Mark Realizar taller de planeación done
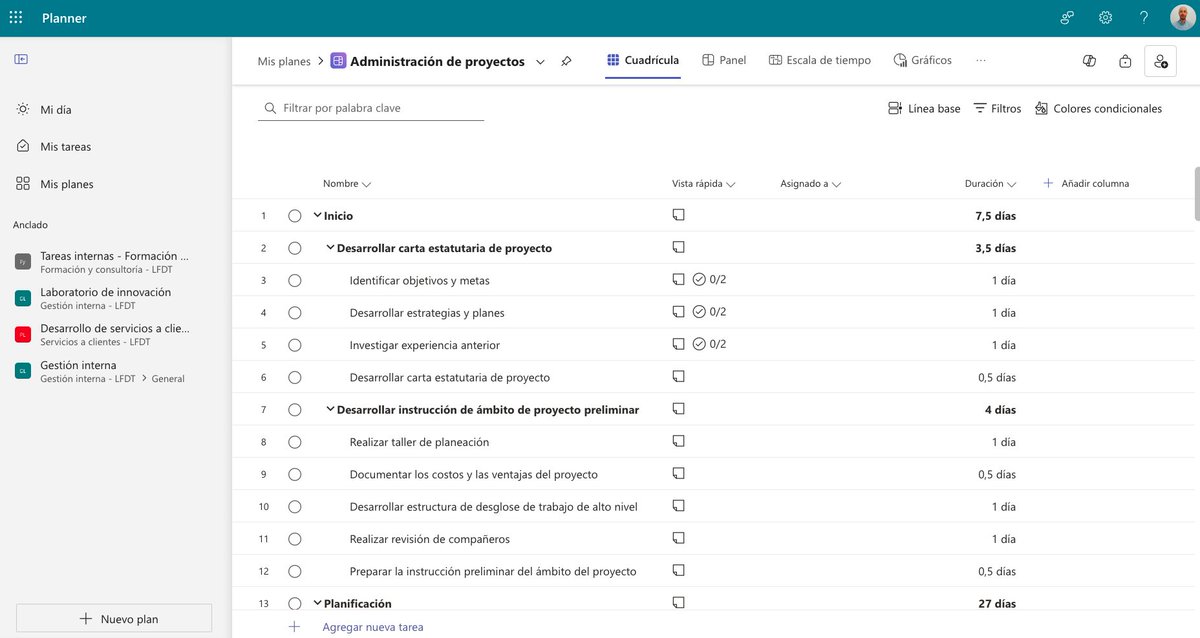The image size is (1200, 638). 294,440
